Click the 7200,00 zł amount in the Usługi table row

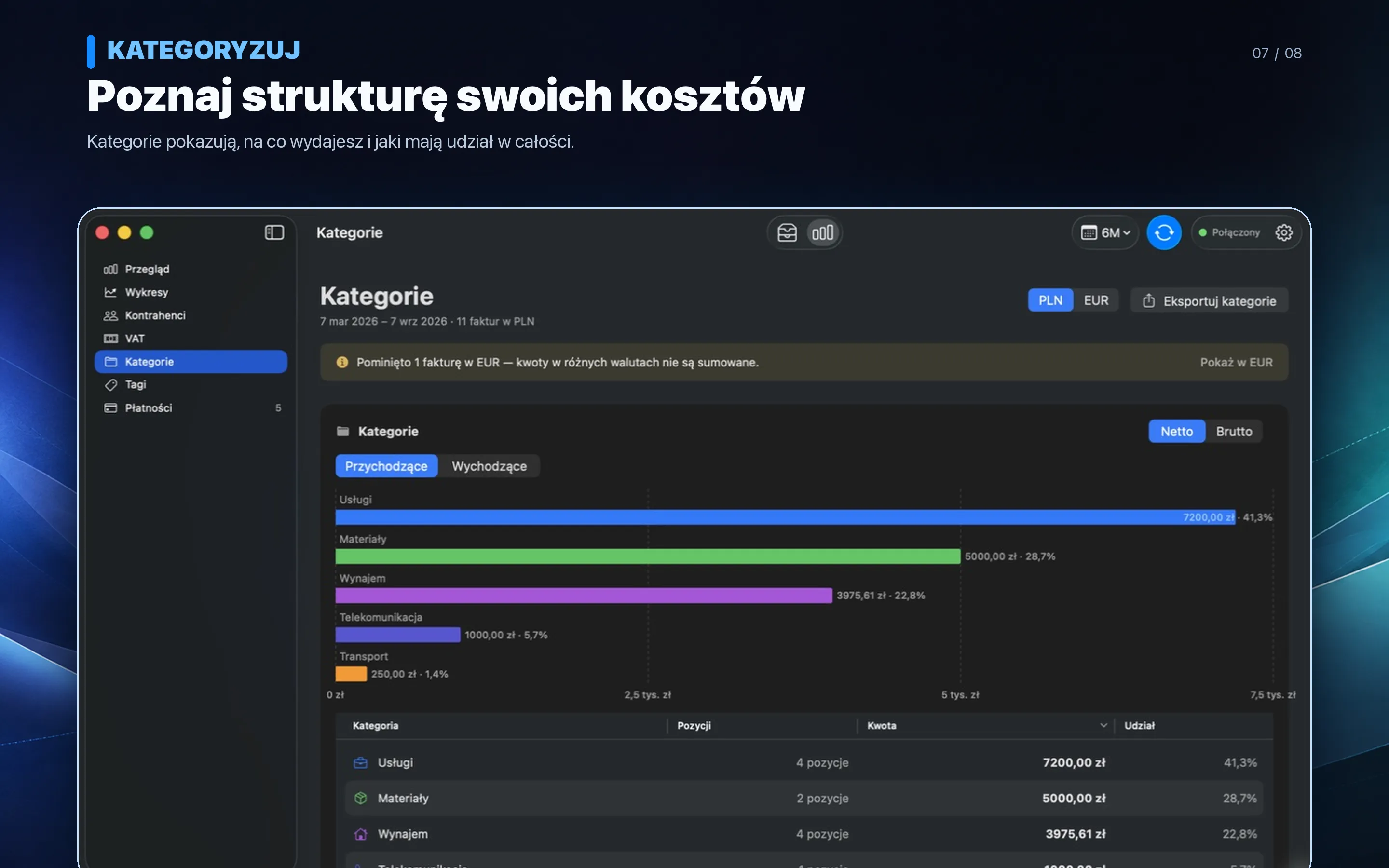[1074, 762]
